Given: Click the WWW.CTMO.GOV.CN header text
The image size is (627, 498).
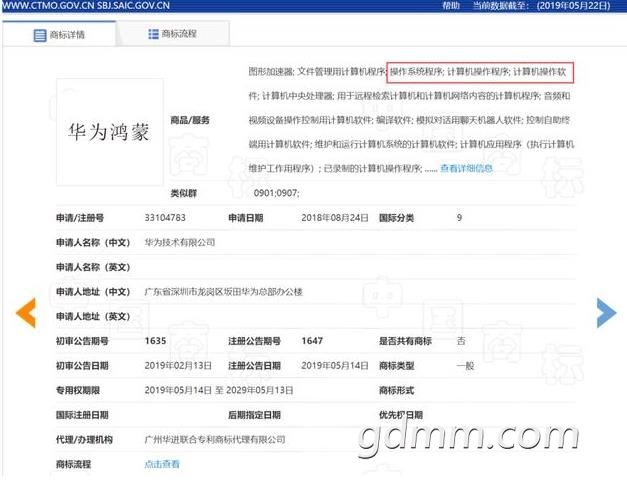Looking at the screenshot, I should 48,6.
